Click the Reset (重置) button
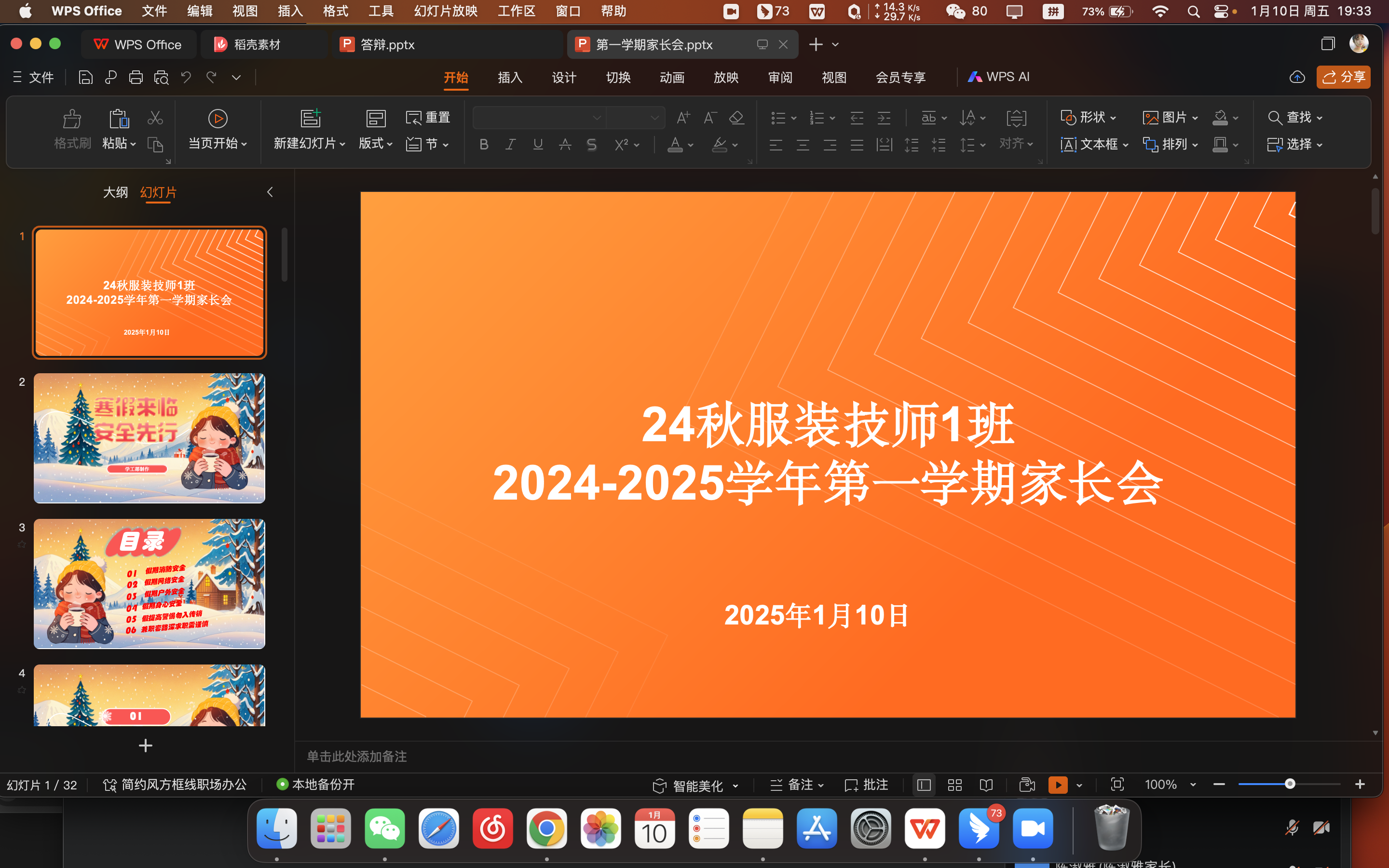This screenshot has height=868, width=1389. pos(428,118)
